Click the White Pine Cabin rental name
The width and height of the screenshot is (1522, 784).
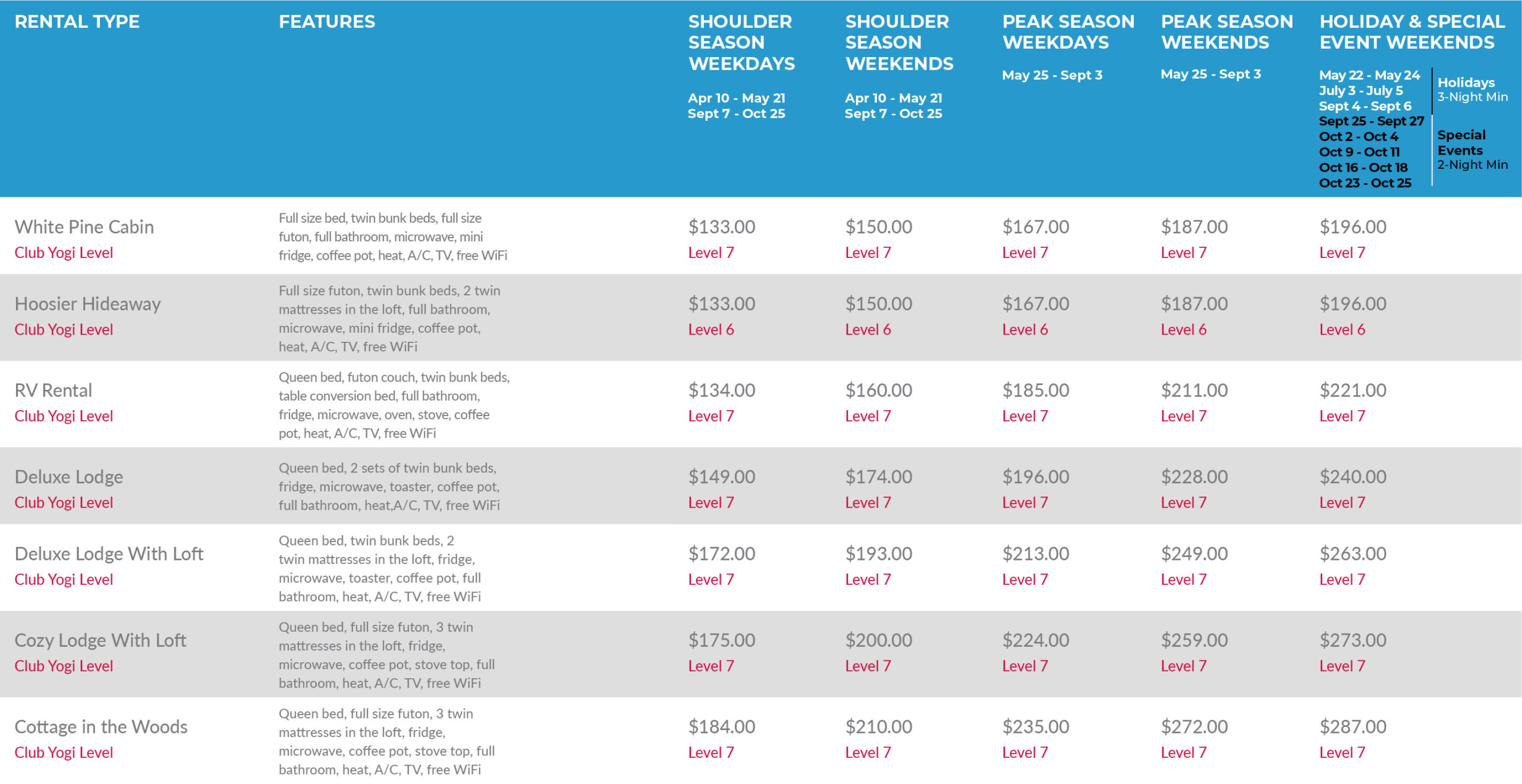84,226
